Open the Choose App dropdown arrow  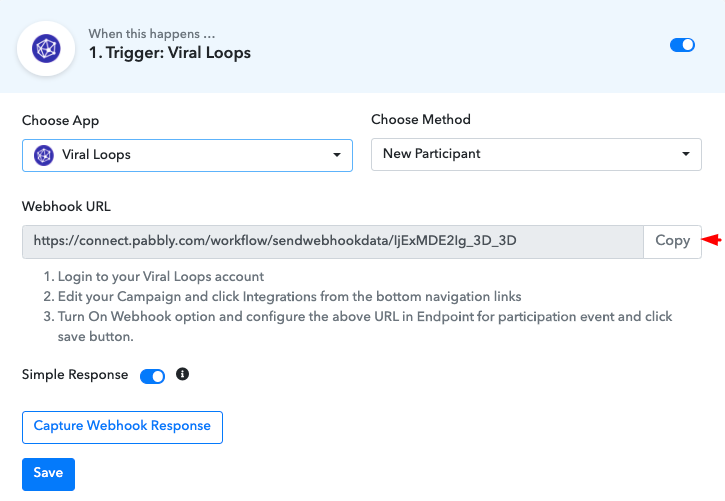pyautogui.click(x=337, y=155)
